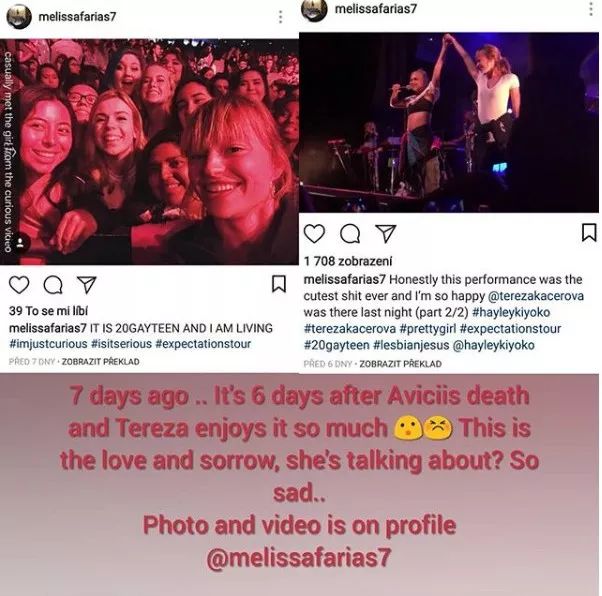Play the stage performance video thumbnail
Viewport: 602px width, 596px height.
(449, 123)
